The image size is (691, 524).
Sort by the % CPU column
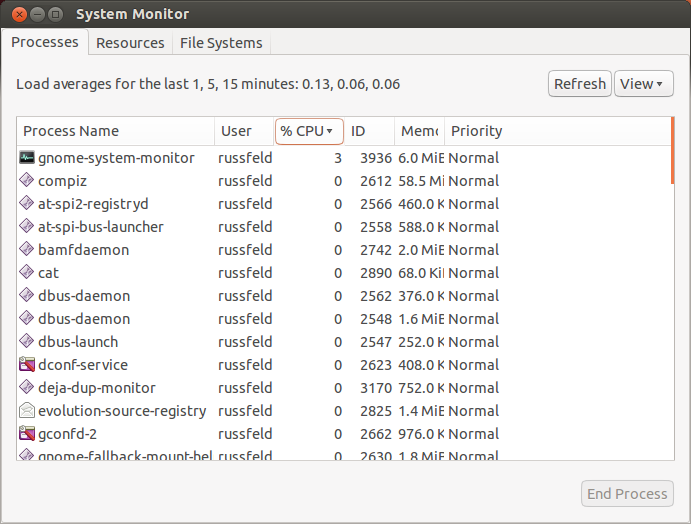point(309,131)
